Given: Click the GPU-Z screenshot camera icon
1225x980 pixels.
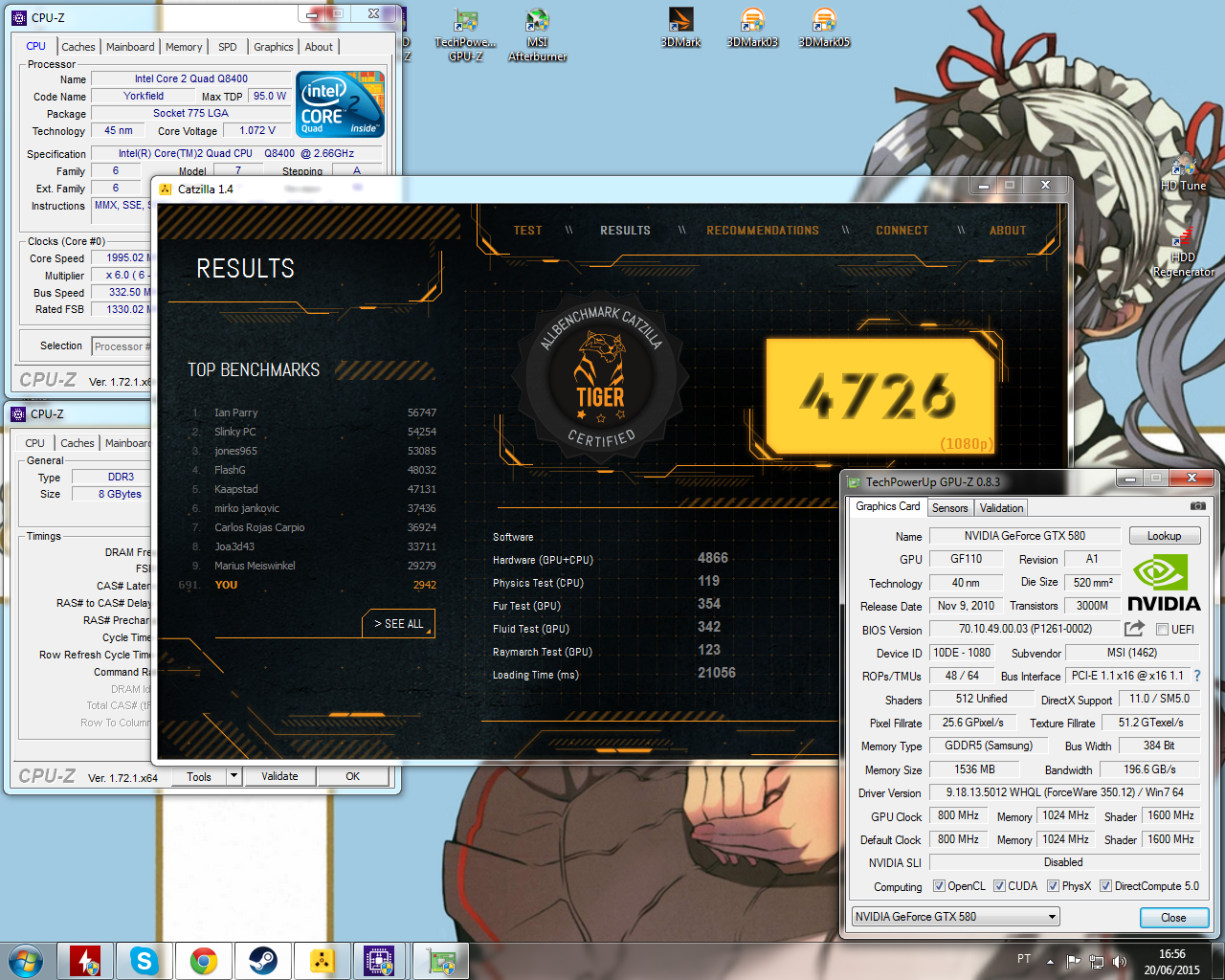Looking at the screenshot, I should 1198,506.
